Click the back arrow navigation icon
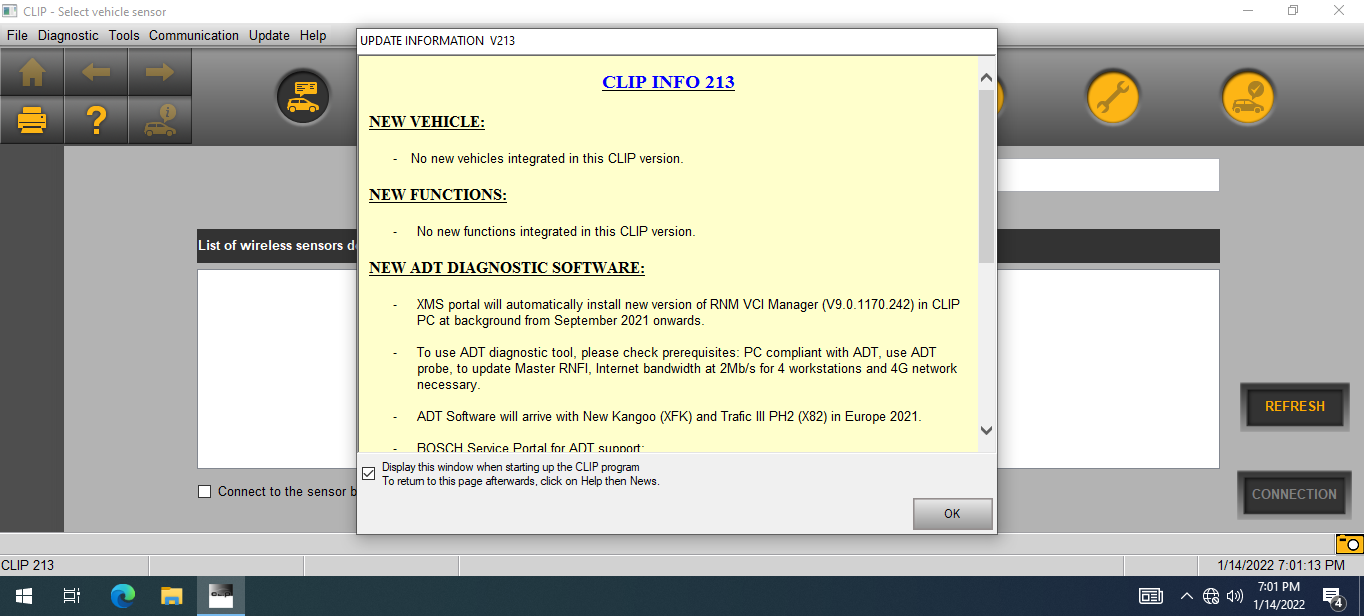The height and width of the screenshot is (616, 1364). click(x=96, y=72)
